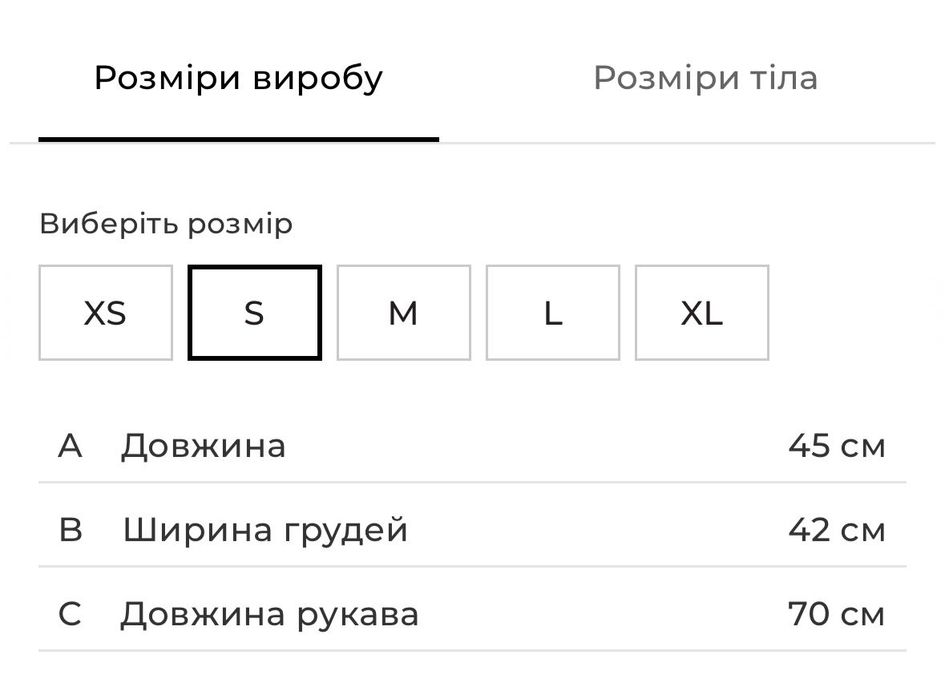This screenshot has height=700, width=945.
Task: Select the Довжина рукава label
Action: pos(269,614)
